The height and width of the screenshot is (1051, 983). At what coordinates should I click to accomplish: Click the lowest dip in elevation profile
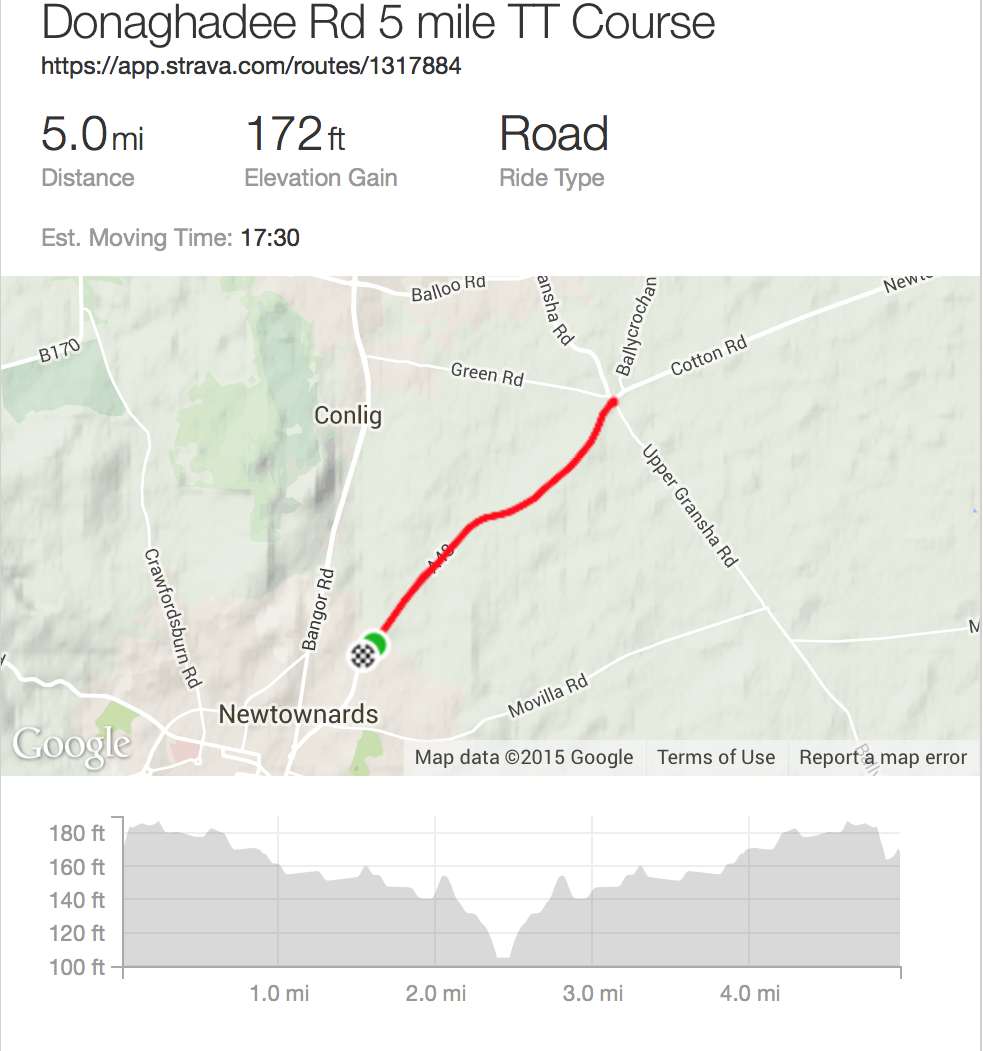(x=503, y=955)
